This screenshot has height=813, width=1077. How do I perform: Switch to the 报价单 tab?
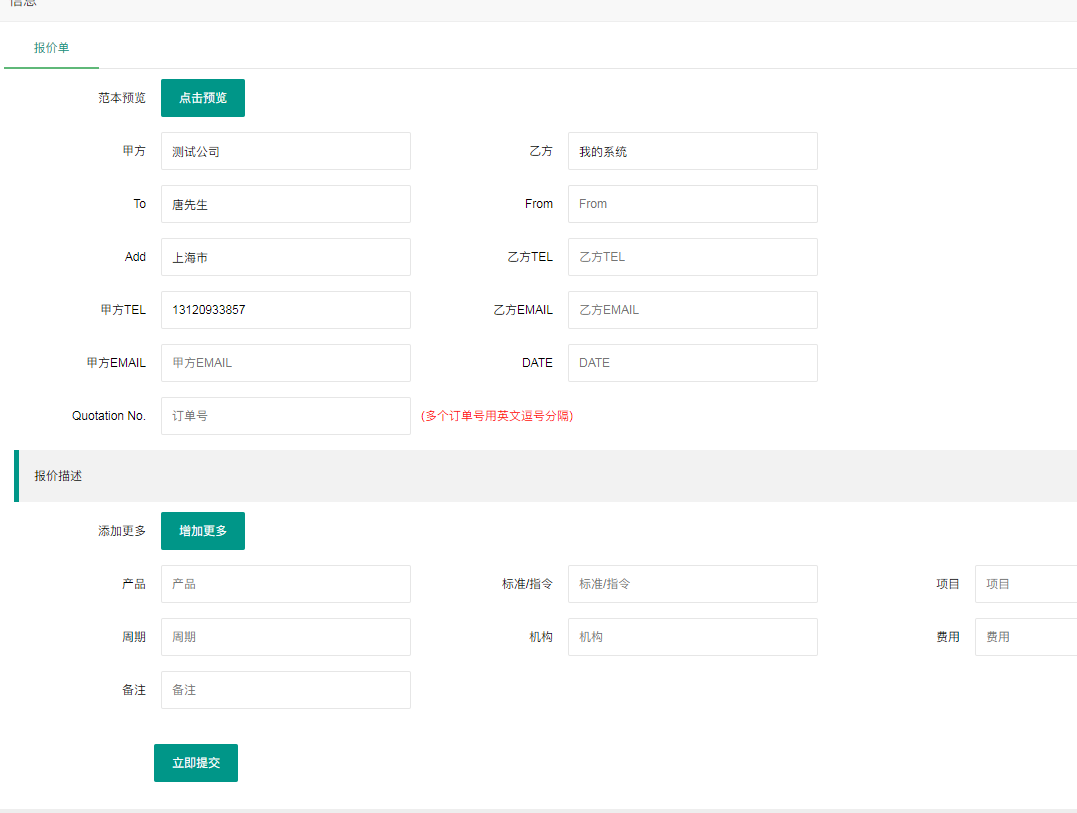pyautogui.click(x=51, y=48)
